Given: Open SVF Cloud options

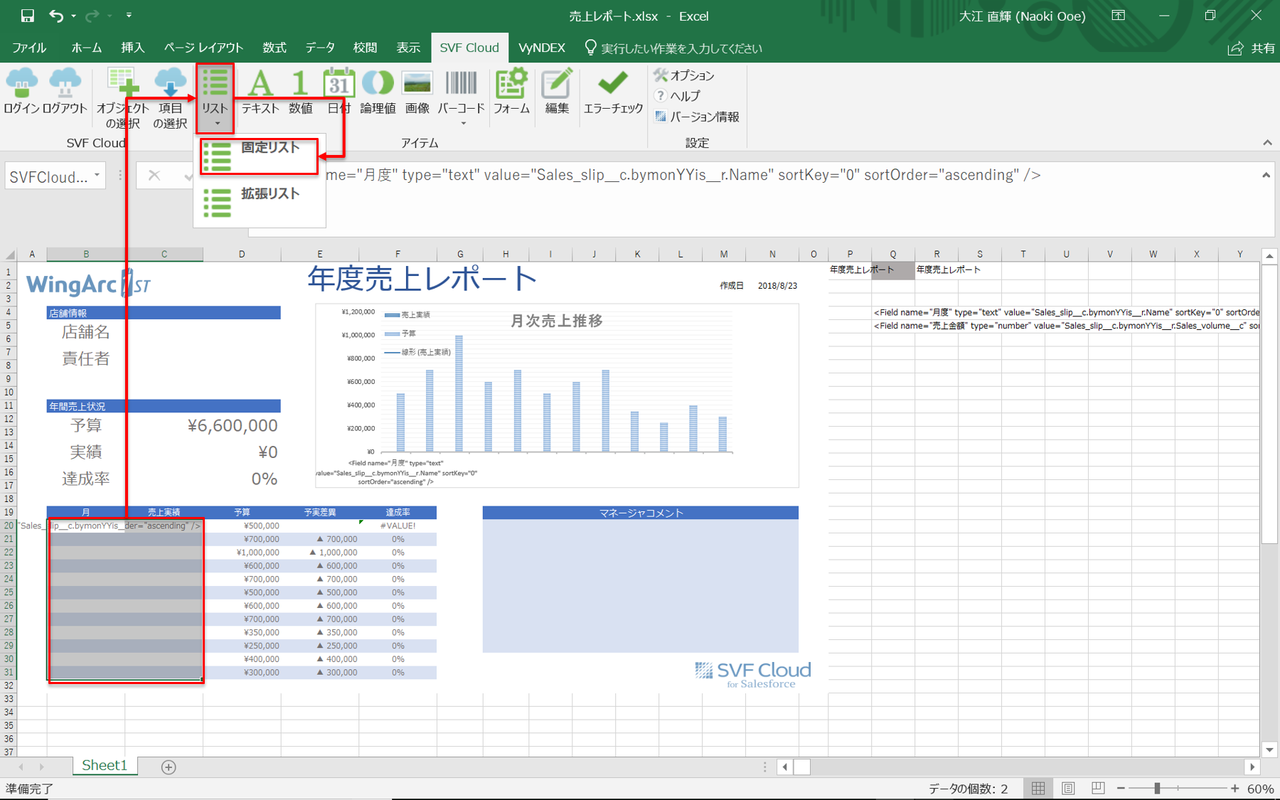Looking at the screenshot, I should [x=684, y=76].
